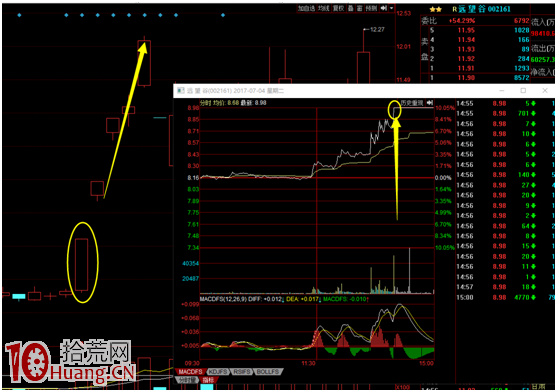557x392 pixels.
Task: Toggle the 均线 moving average button
Action: (323, 8)
